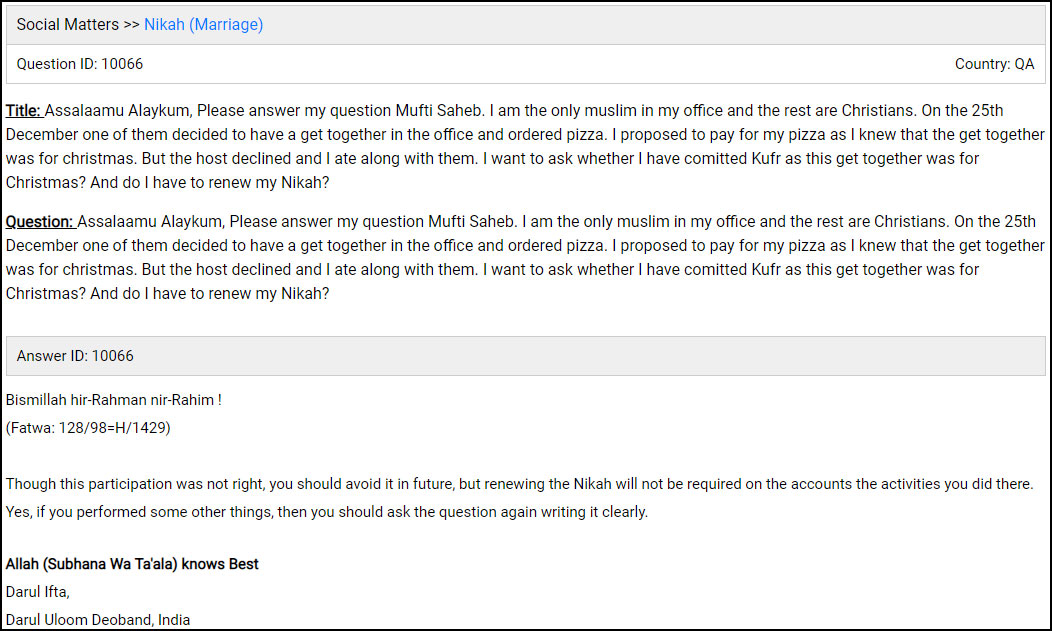Click the underlined Title: heading
This screenshot has width=1052, height=631.
24,111
